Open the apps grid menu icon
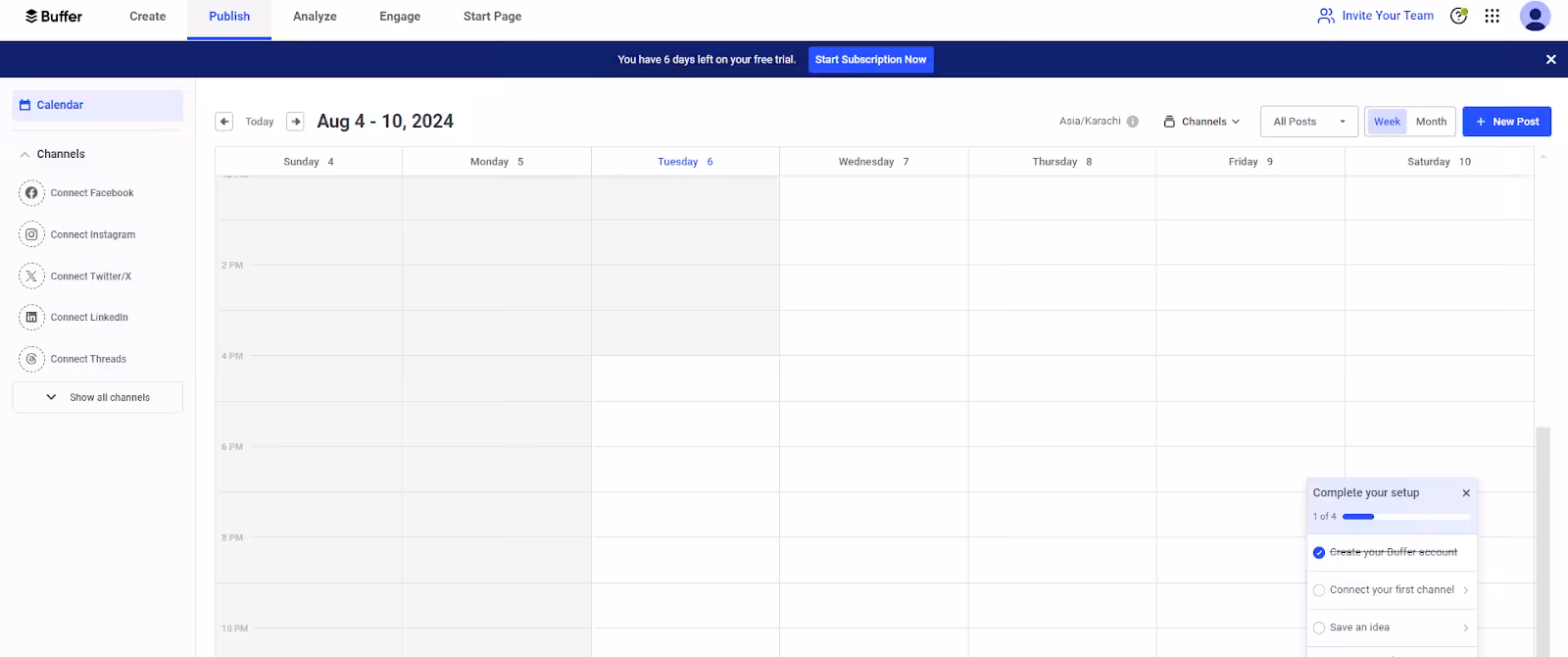 click(1492, 16)
